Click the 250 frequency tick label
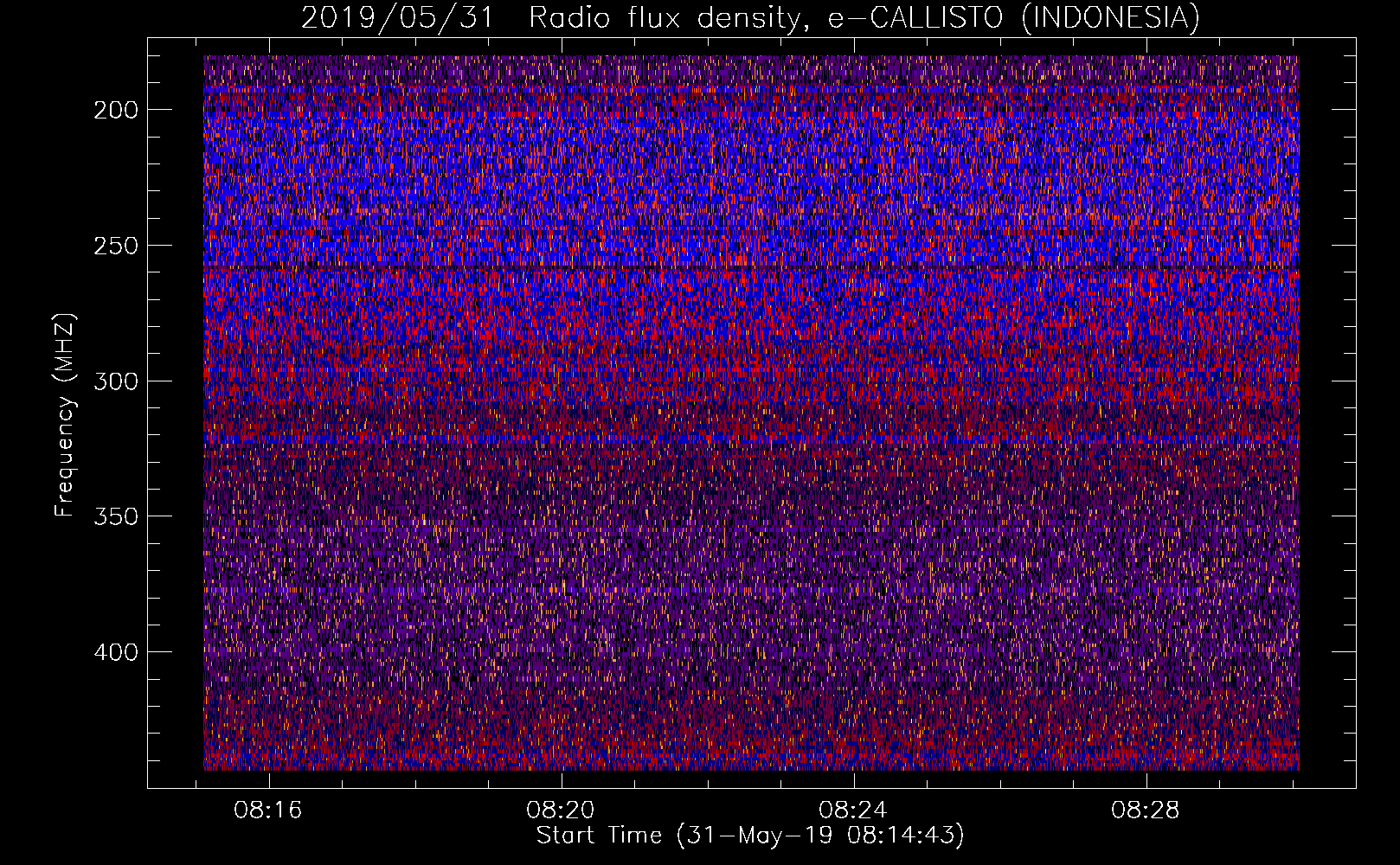1400x865 pixels. (x=115, y=246)
